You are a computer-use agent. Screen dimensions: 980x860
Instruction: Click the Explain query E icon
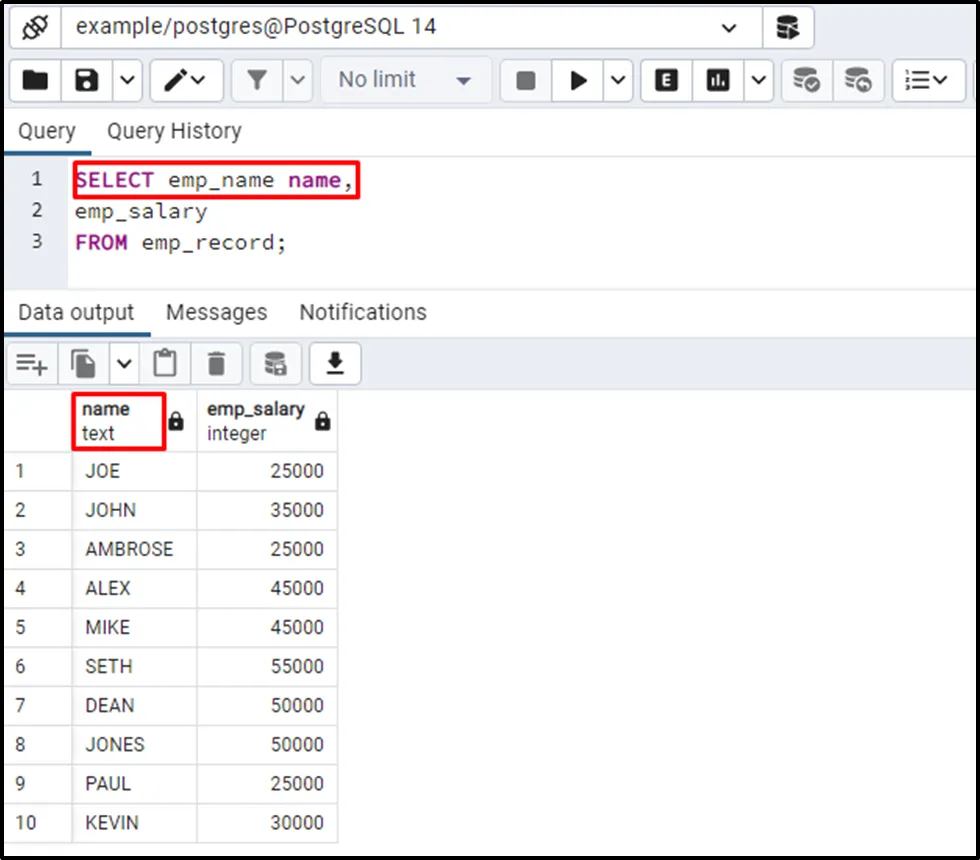pyautogui.click(x=666, y=81)
